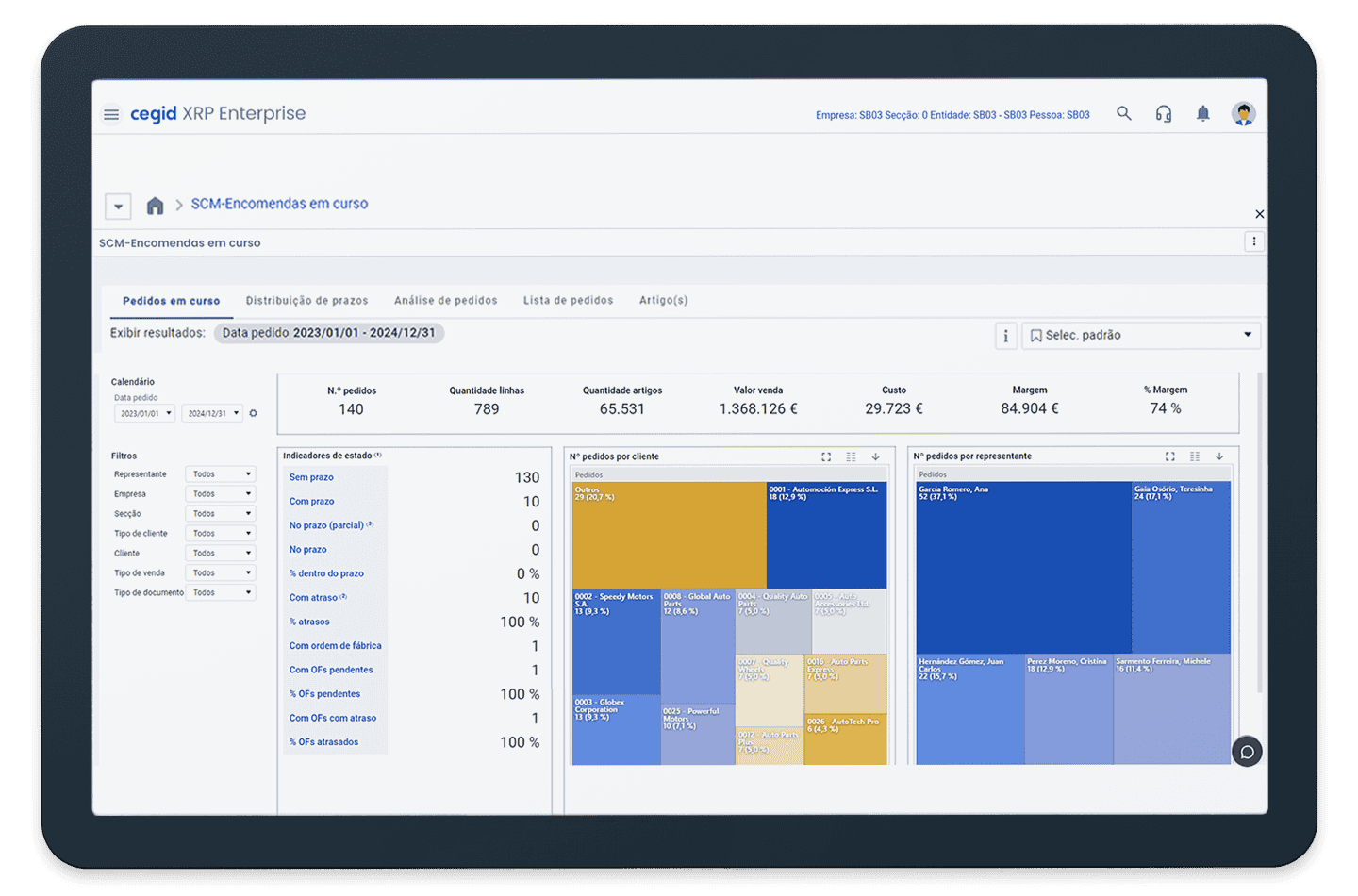Click the Sem prazo indicator link
1358x896 pixels.
coord(311,477)
